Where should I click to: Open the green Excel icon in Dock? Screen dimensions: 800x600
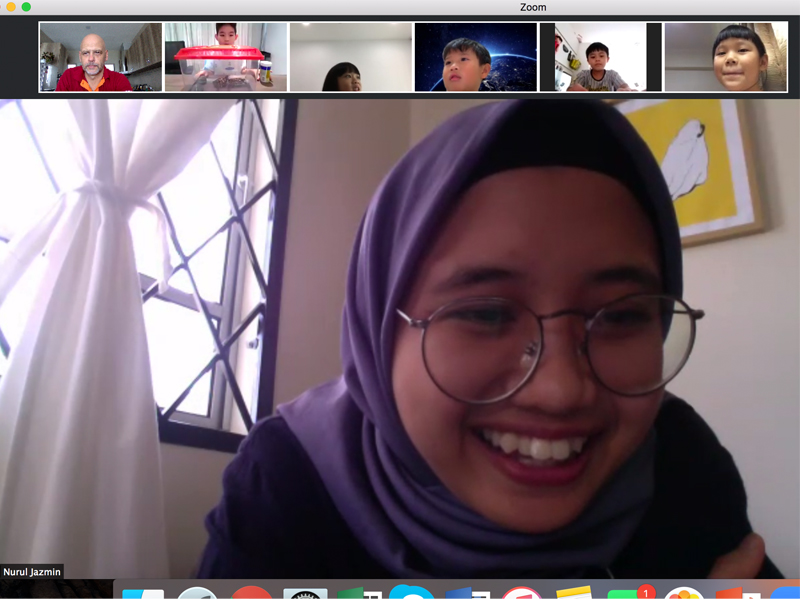click(358, 593)
